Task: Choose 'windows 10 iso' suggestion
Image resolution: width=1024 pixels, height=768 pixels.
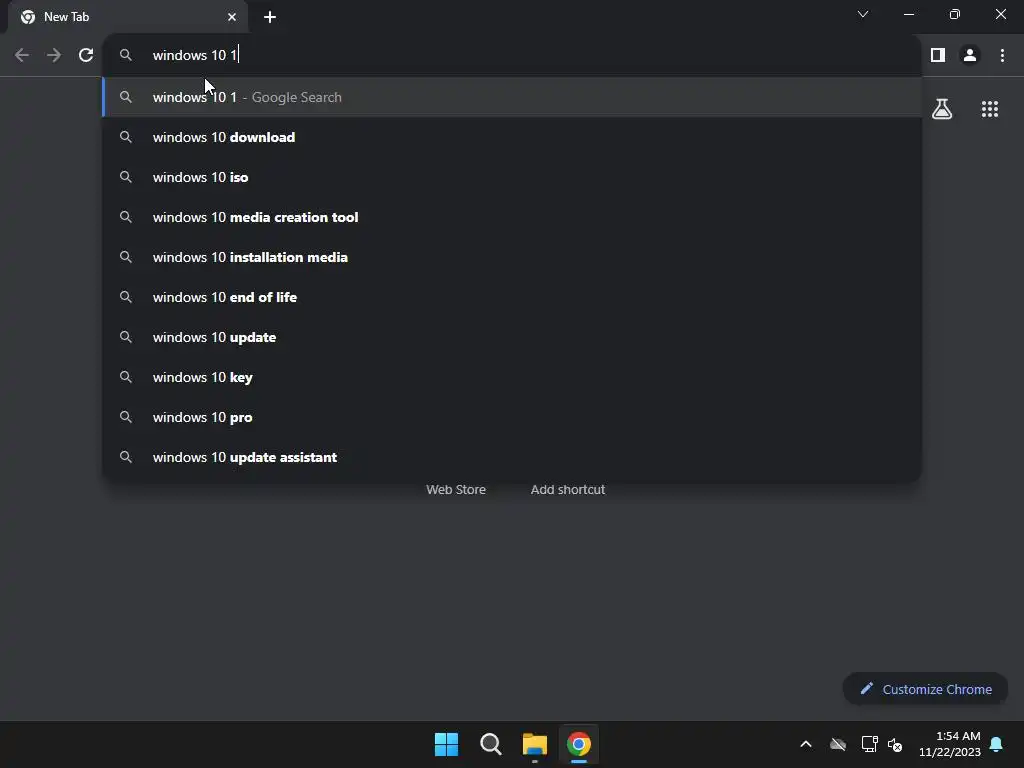Action: coord(512,177)
